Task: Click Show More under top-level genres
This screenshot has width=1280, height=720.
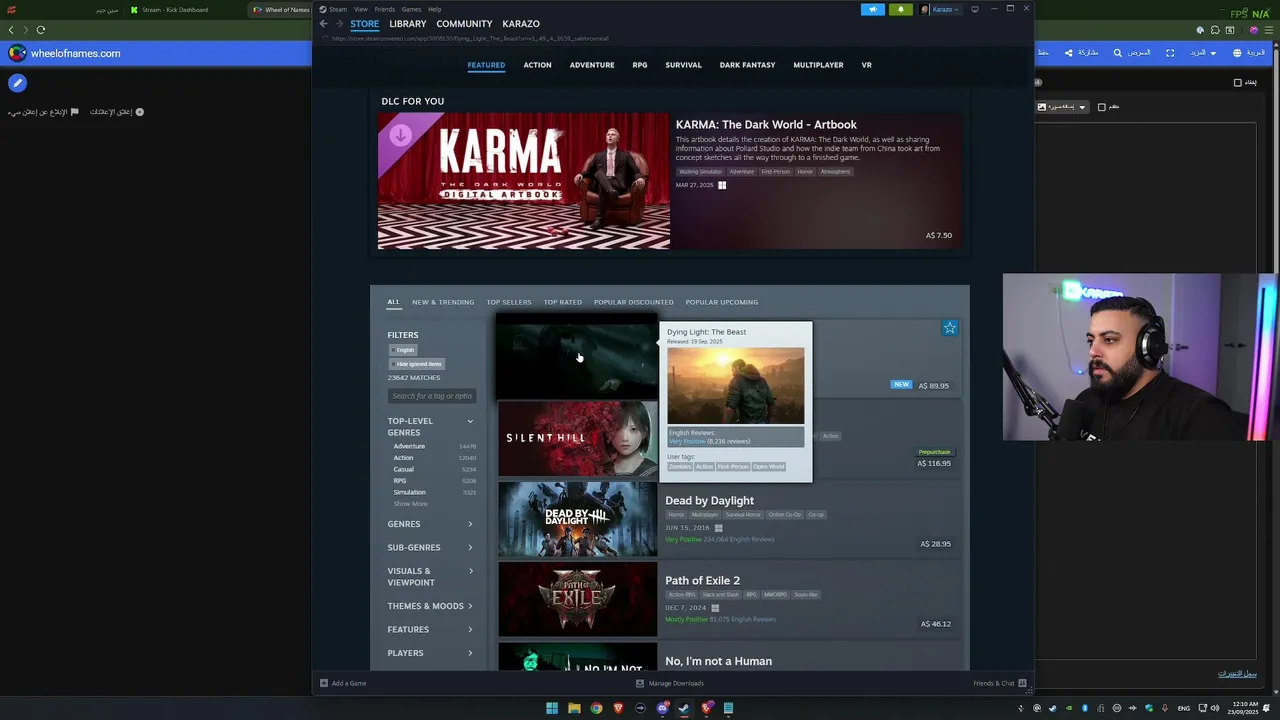Action: pyautogui.click(x=411, y=504)
